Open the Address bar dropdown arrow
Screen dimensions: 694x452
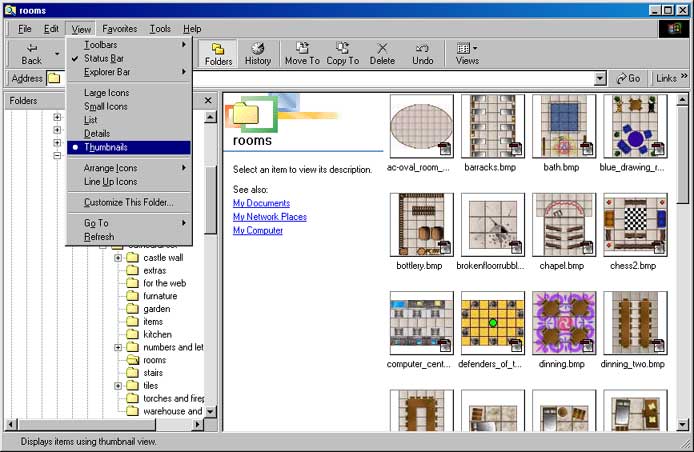(x=600, y=79)
